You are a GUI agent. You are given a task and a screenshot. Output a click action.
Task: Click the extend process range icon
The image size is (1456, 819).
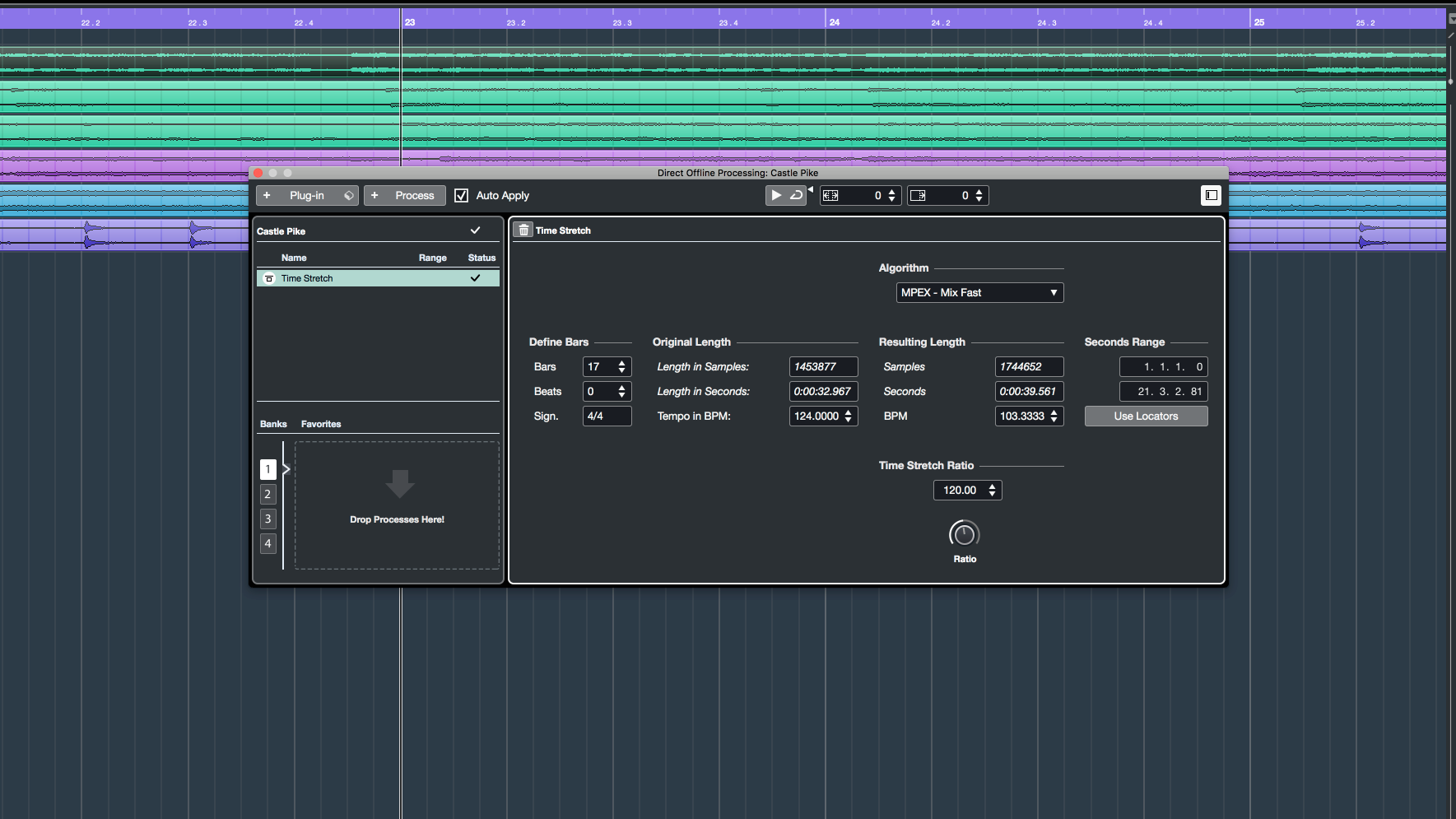830,195
